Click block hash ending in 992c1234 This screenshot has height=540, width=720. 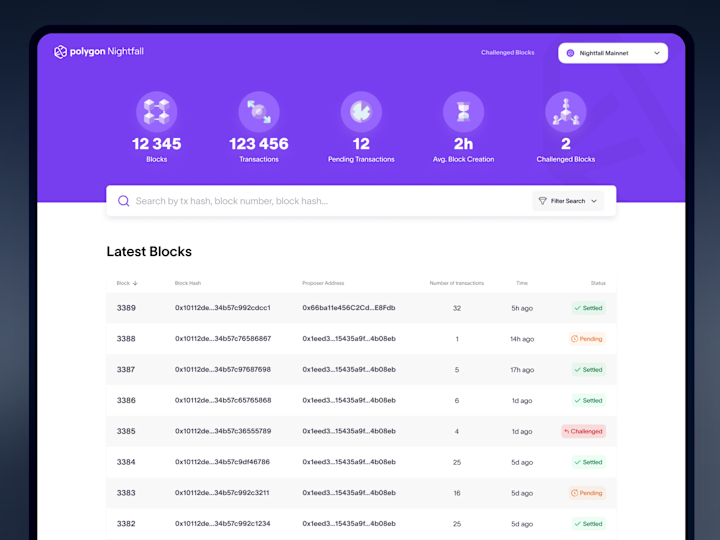pyautogui.click(x=223, y=523)
